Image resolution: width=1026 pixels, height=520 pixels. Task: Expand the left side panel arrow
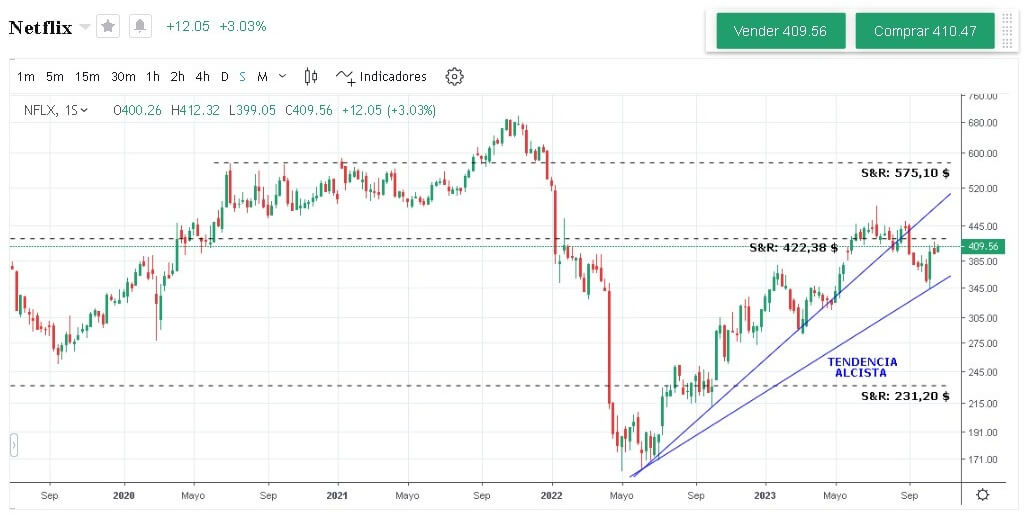(14, 445)
